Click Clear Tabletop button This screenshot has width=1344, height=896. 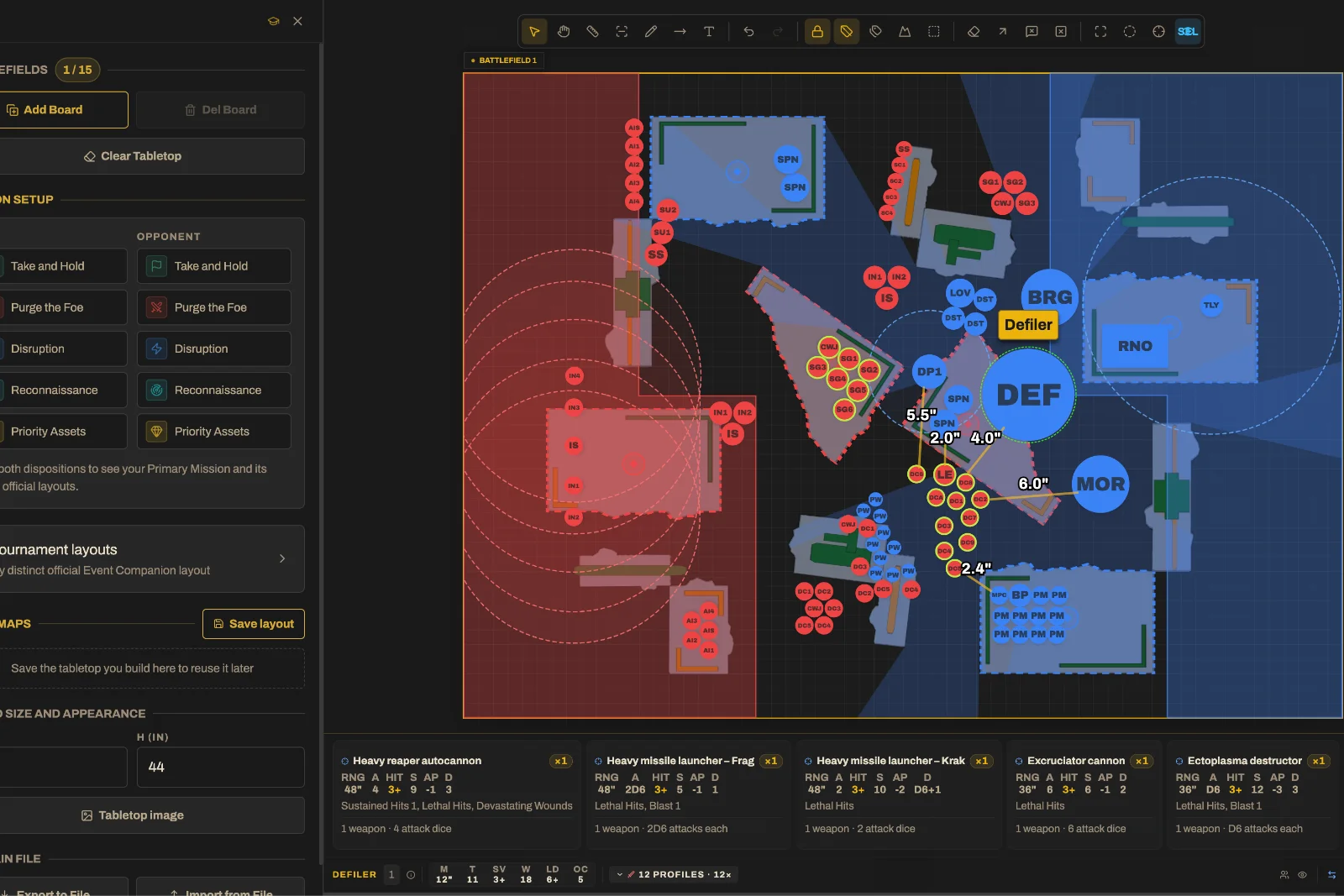coord(151,156)
